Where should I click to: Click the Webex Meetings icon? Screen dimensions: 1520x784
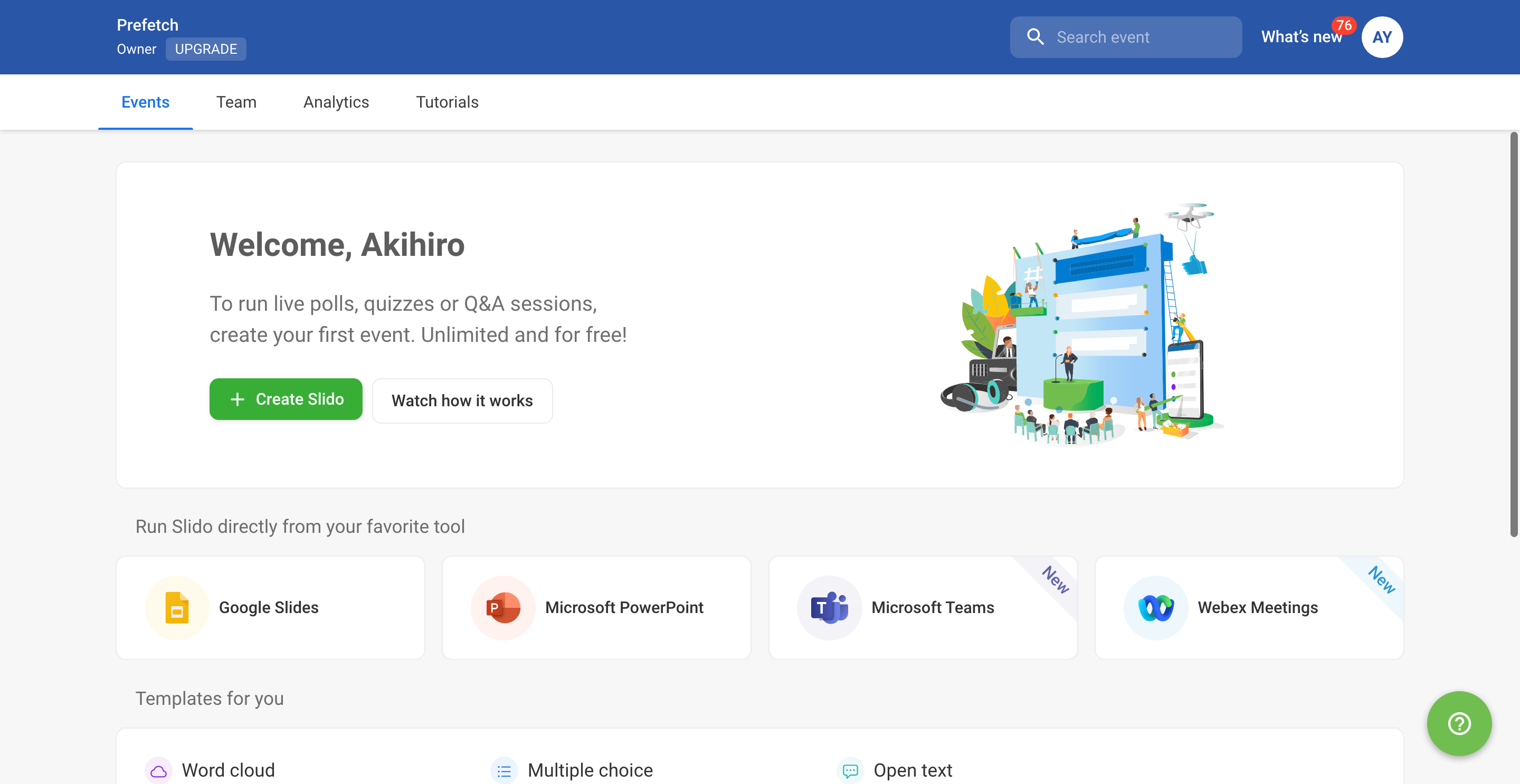click(1155, 607)
